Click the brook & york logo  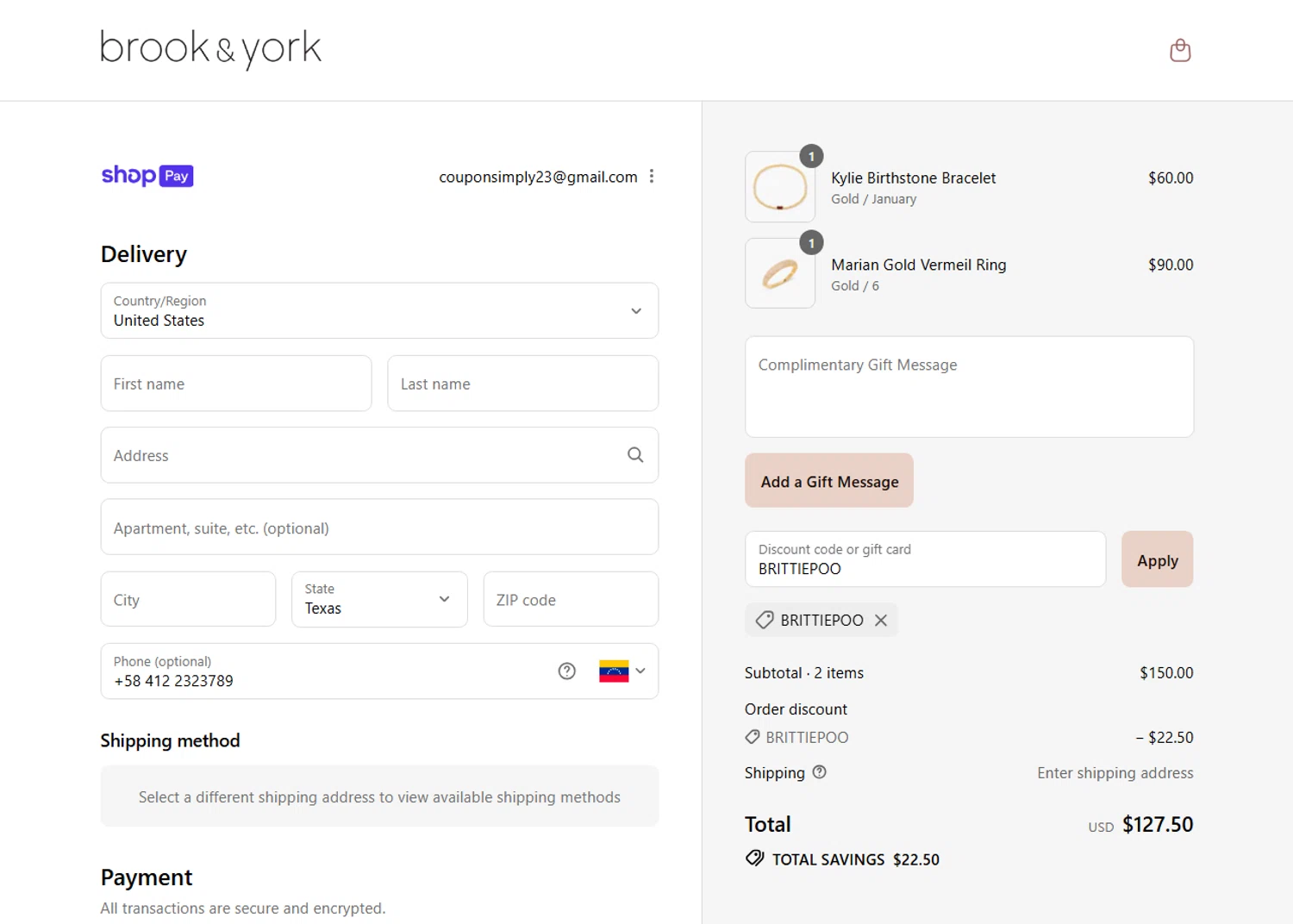[x=210, y=49]
